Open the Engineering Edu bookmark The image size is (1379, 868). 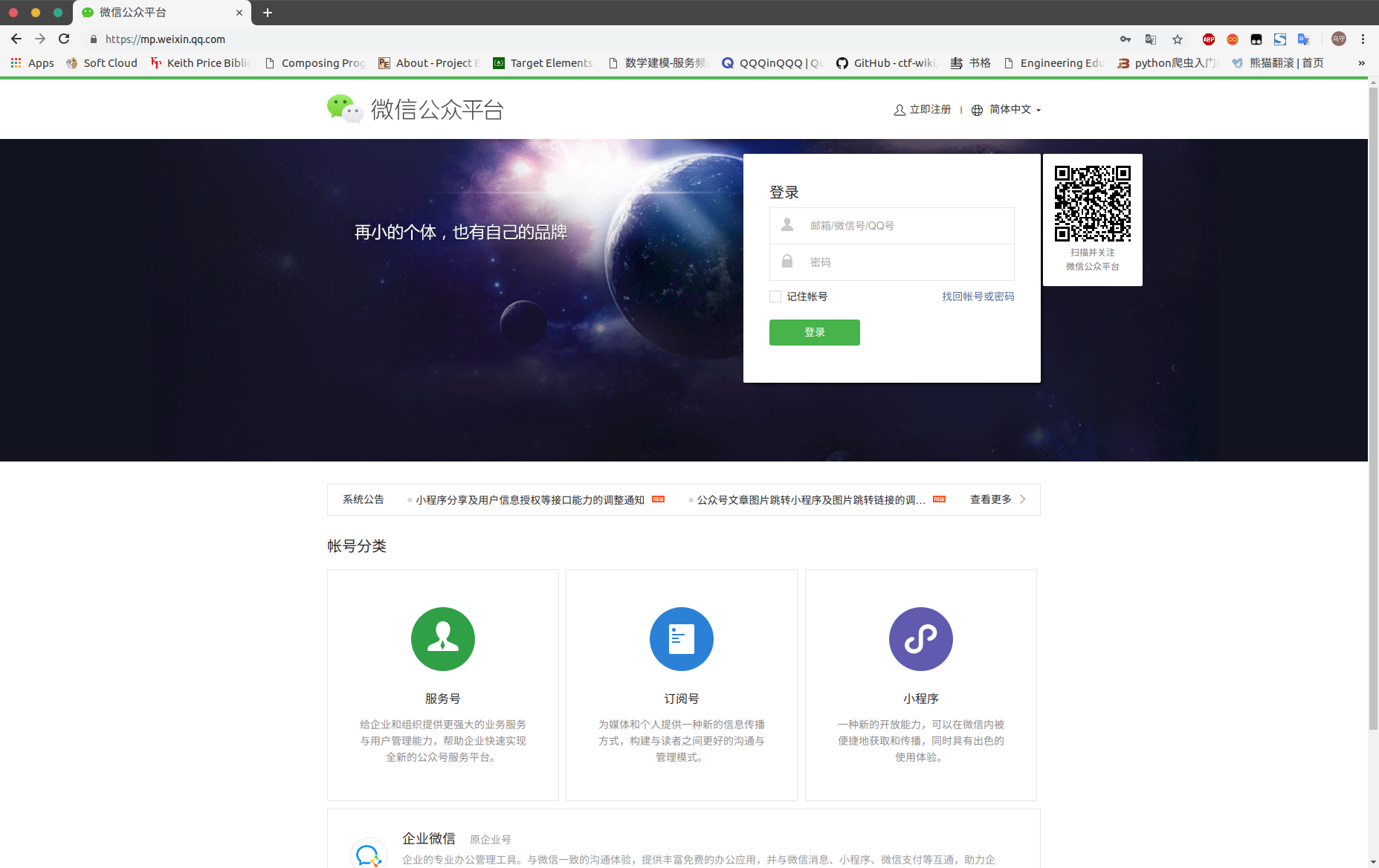pyautogui.click(x=1054, y=63)
